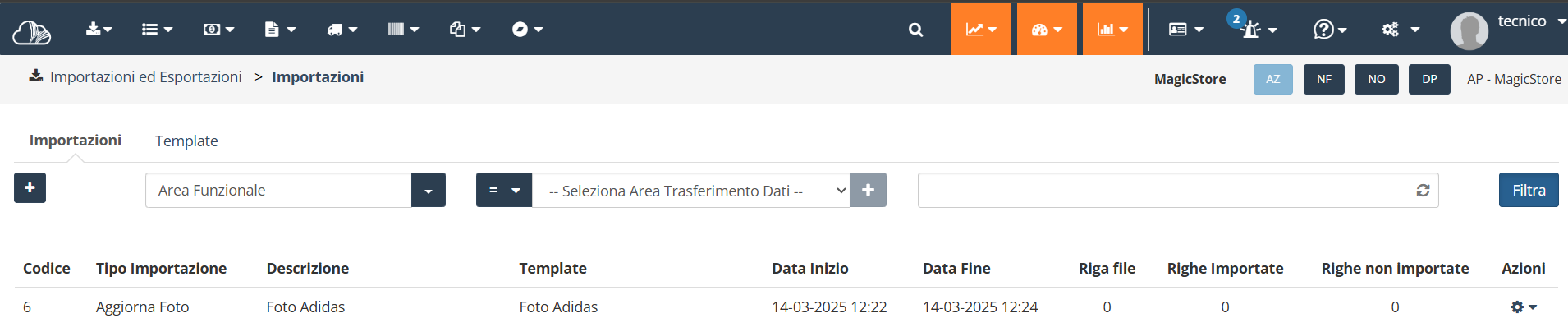Click the cloud logo home icon

coord(31,31)
